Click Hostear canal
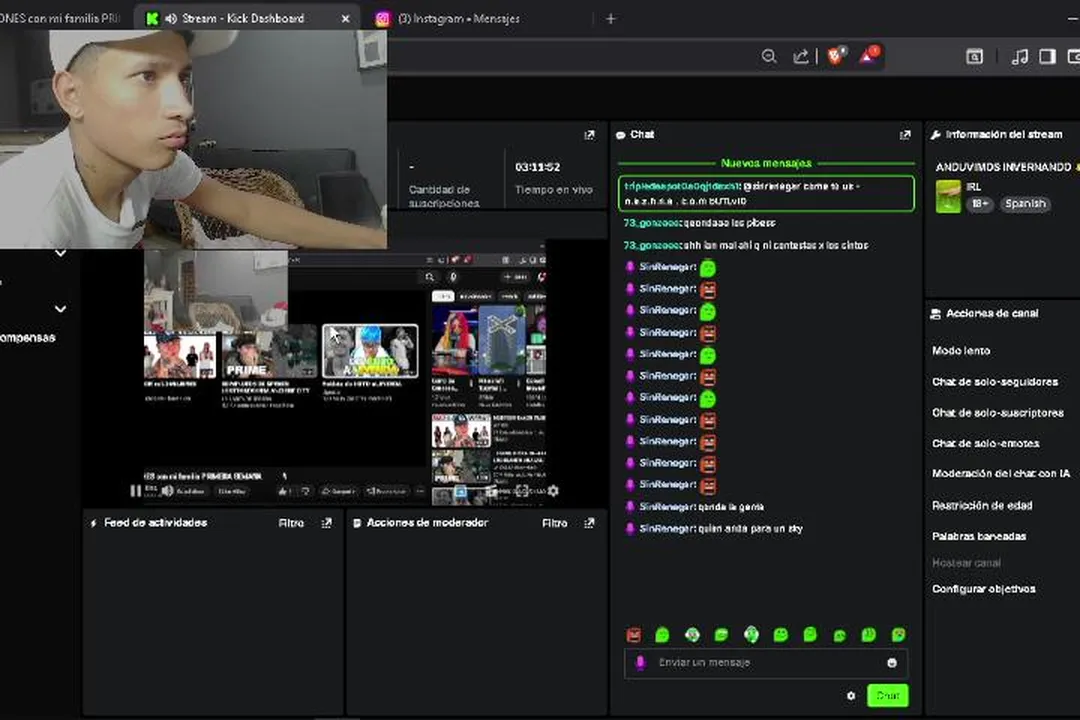 (x=966, y=563)
